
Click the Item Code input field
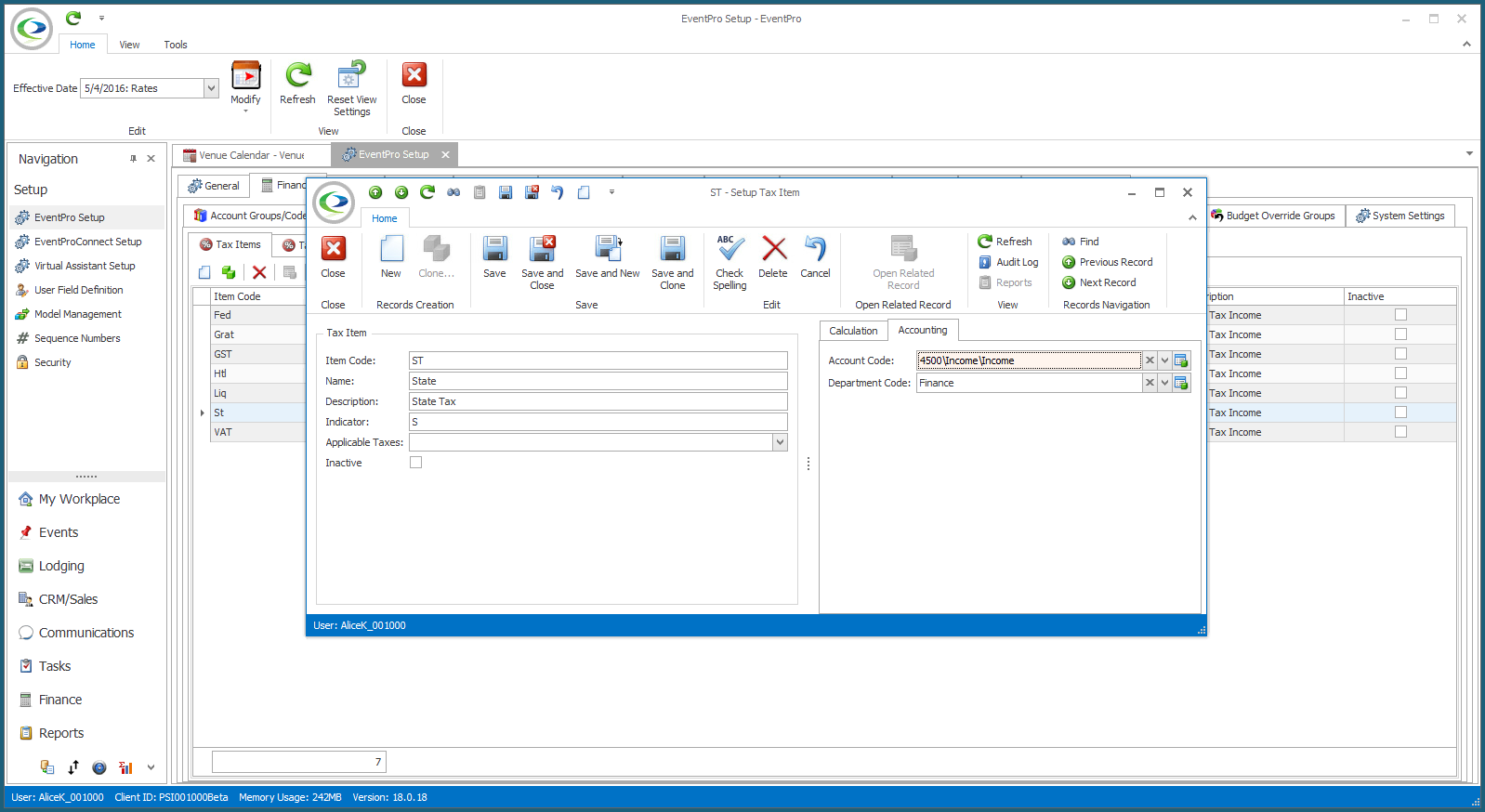pos(598,360)
